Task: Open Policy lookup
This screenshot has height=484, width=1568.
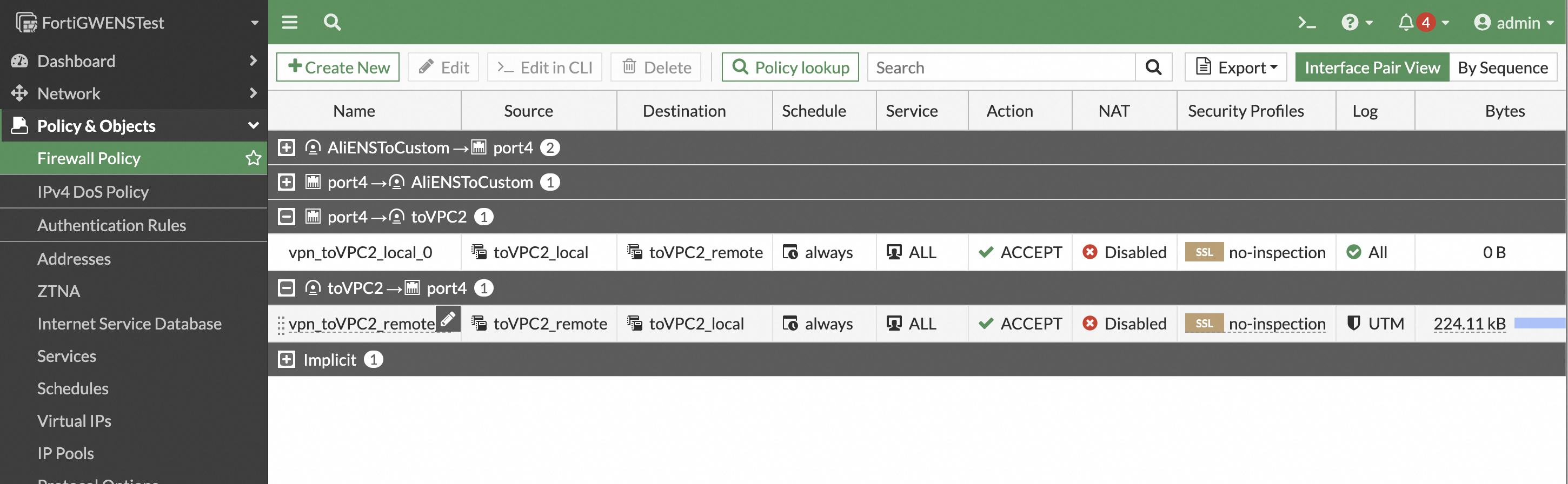Action: pos(790,67)
